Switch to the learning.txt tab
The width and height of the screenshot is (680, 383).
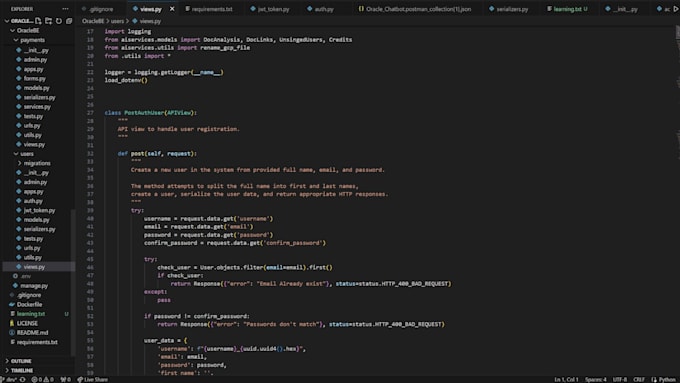(567, 9)
